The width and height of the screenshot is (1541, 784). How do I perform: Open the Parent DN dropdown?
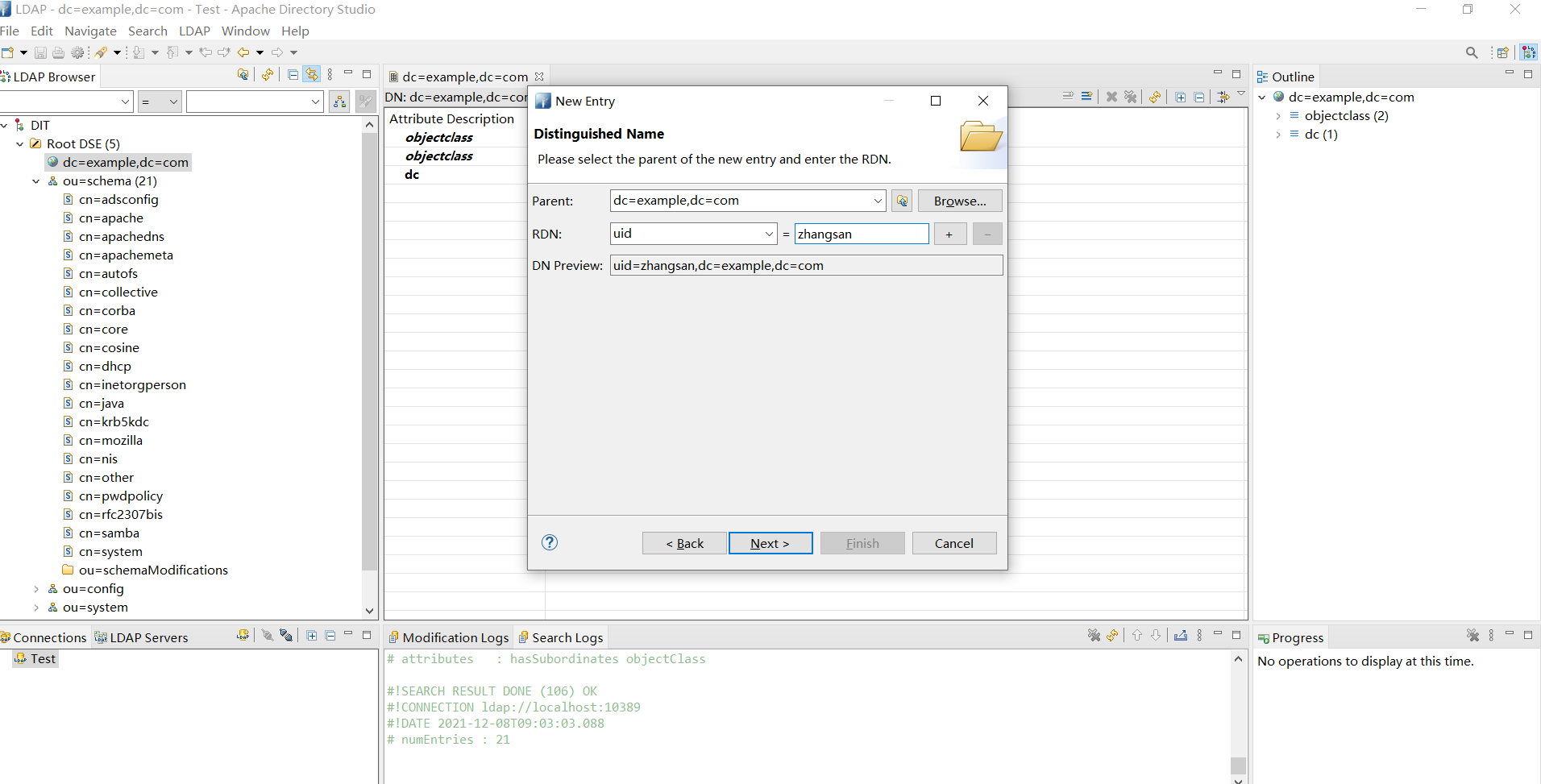coord(877,201)
